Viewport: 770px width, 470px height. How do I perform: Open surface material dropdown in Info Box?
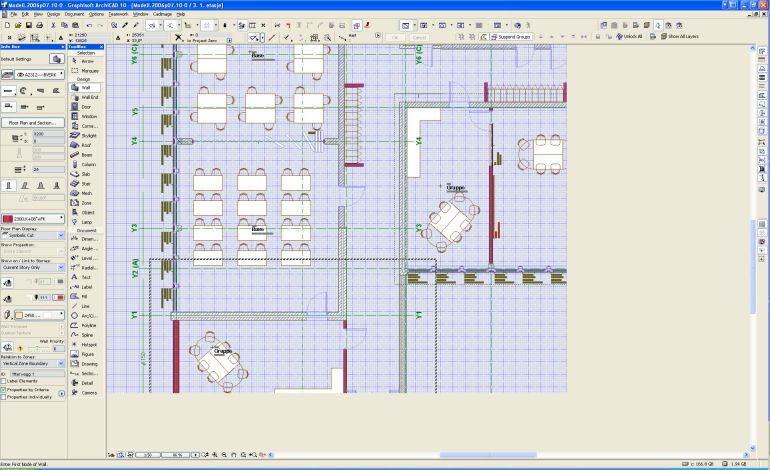[39, 315]
